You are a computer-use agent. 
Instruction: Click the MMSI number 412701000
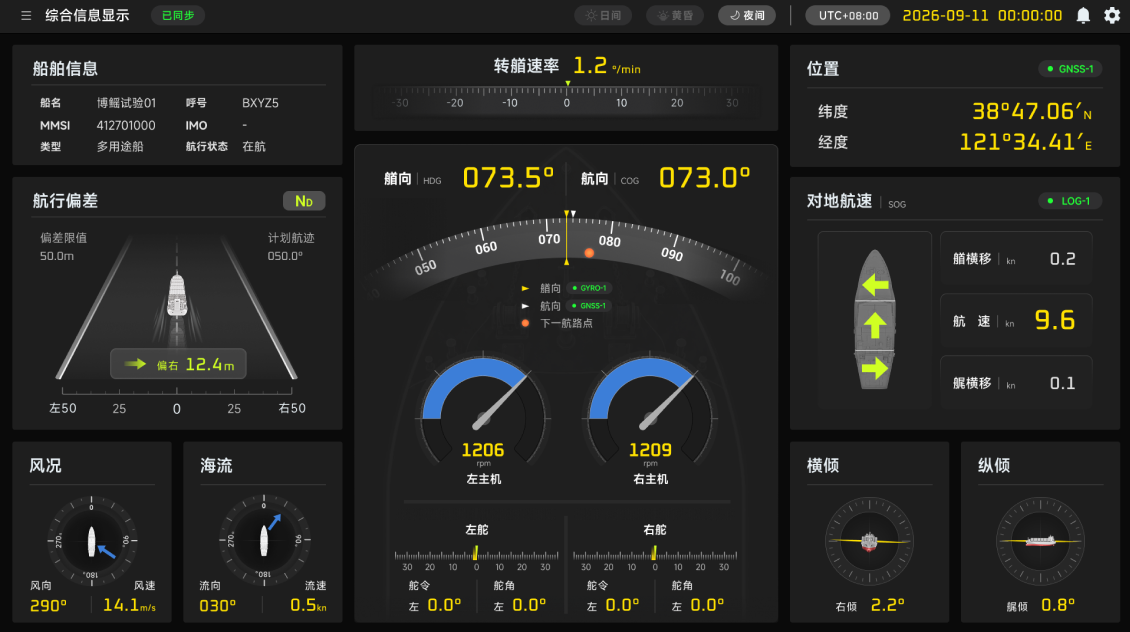coord(126,125)
